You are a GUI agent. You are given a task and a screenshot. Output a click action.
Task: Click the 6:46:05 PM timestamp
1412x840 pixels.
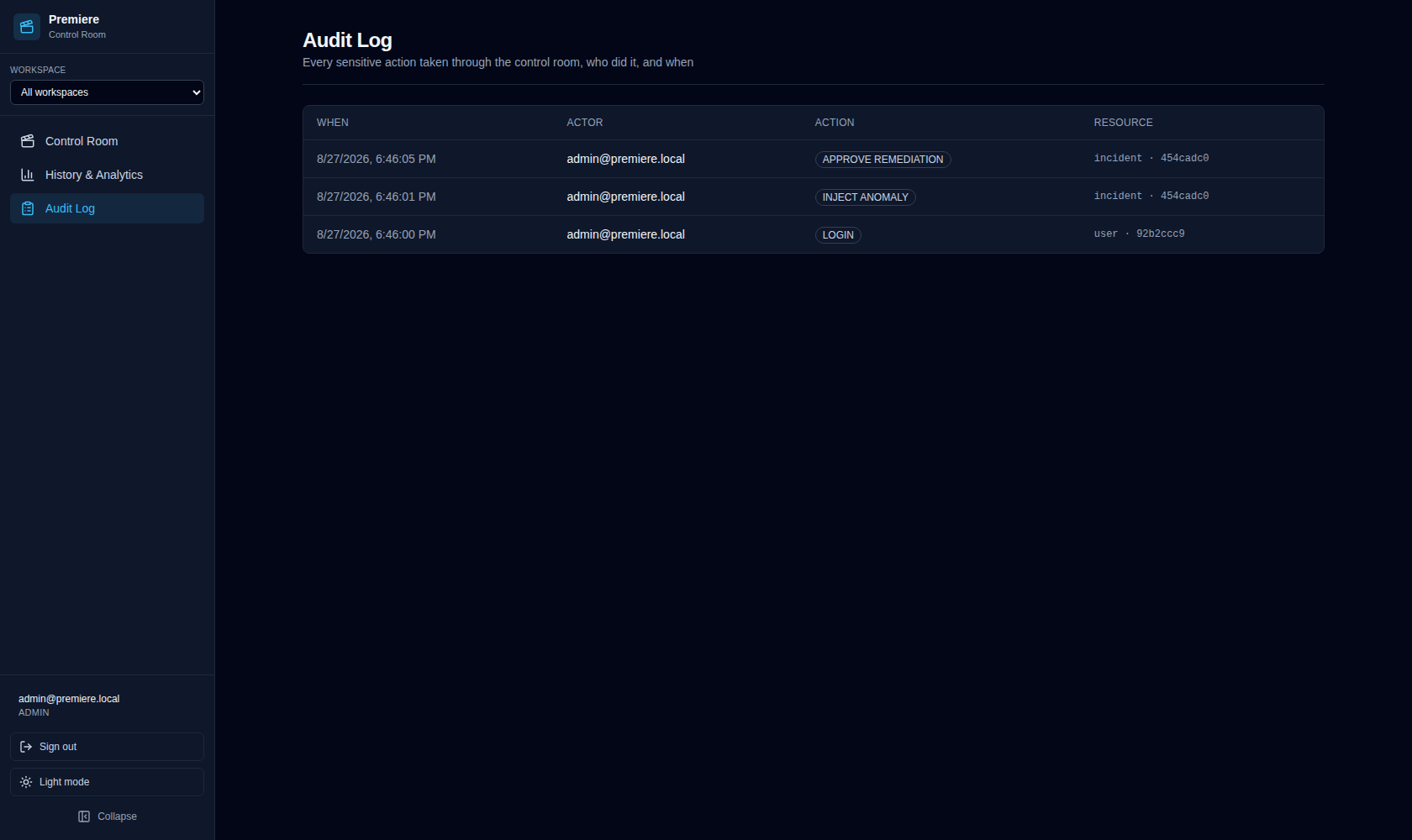pos(376,159)
